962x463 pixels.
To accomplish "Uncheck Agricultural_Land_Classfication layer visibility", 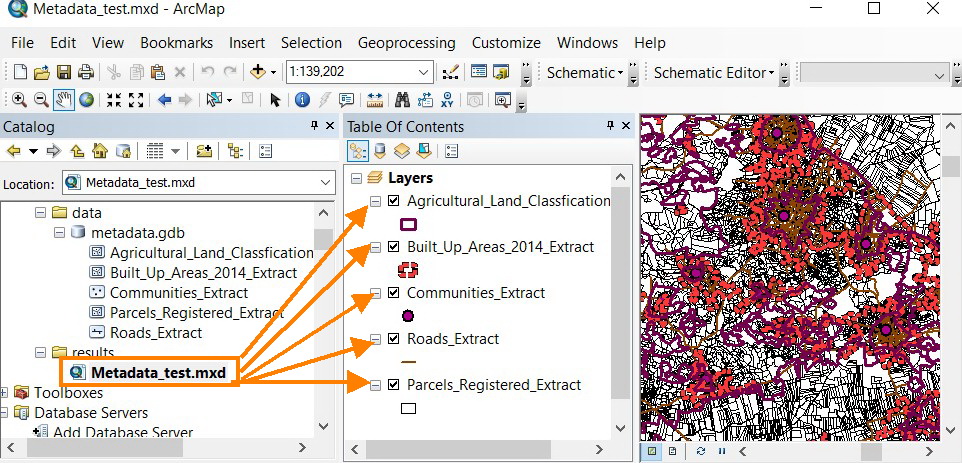I will [393, 201].
